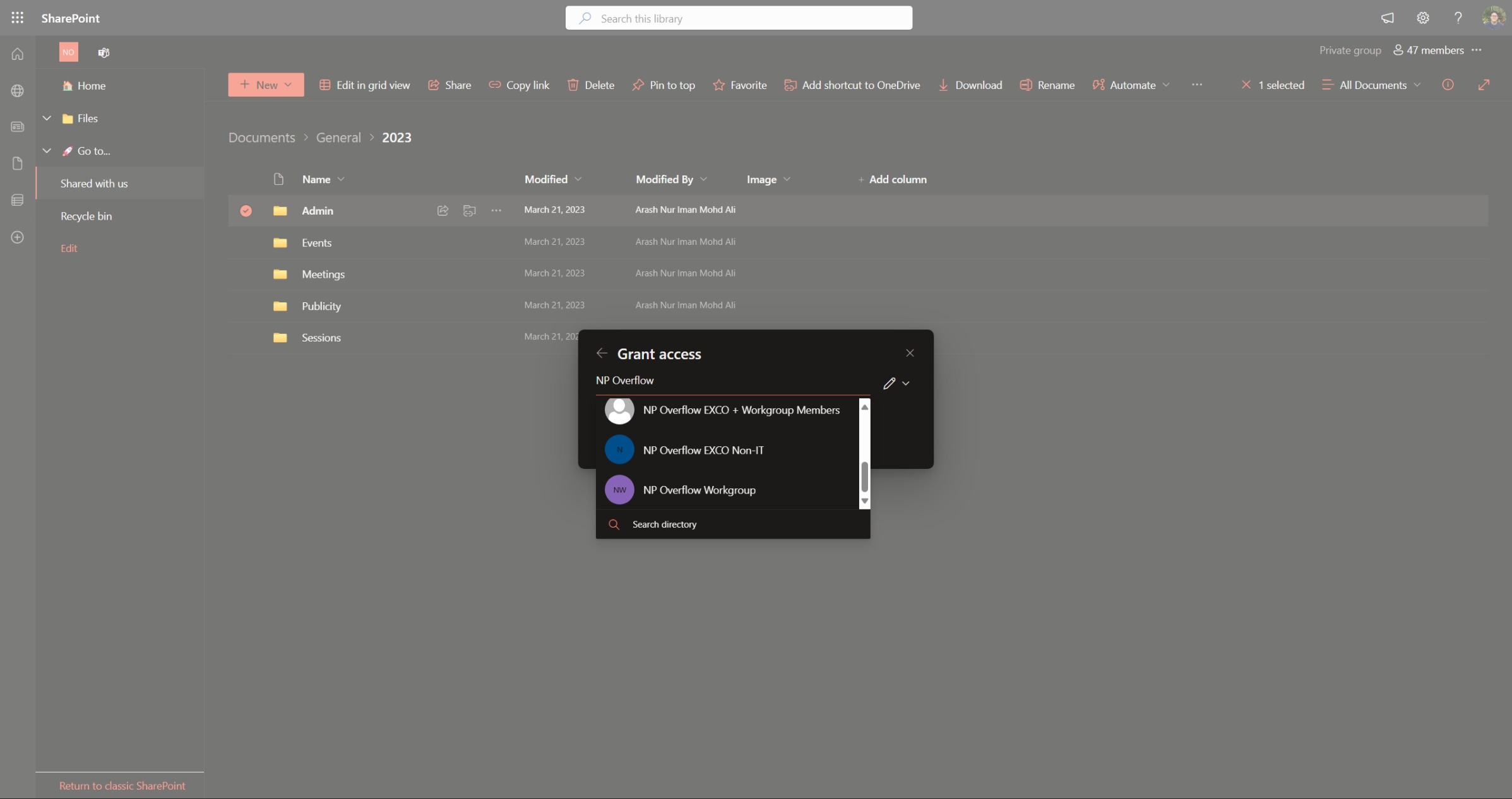Image resolution: width=1512 pixels, height=799 pixels.
Task: Select NP Overflow Workgroup suggestion
Action: click(x=699, y=490)
